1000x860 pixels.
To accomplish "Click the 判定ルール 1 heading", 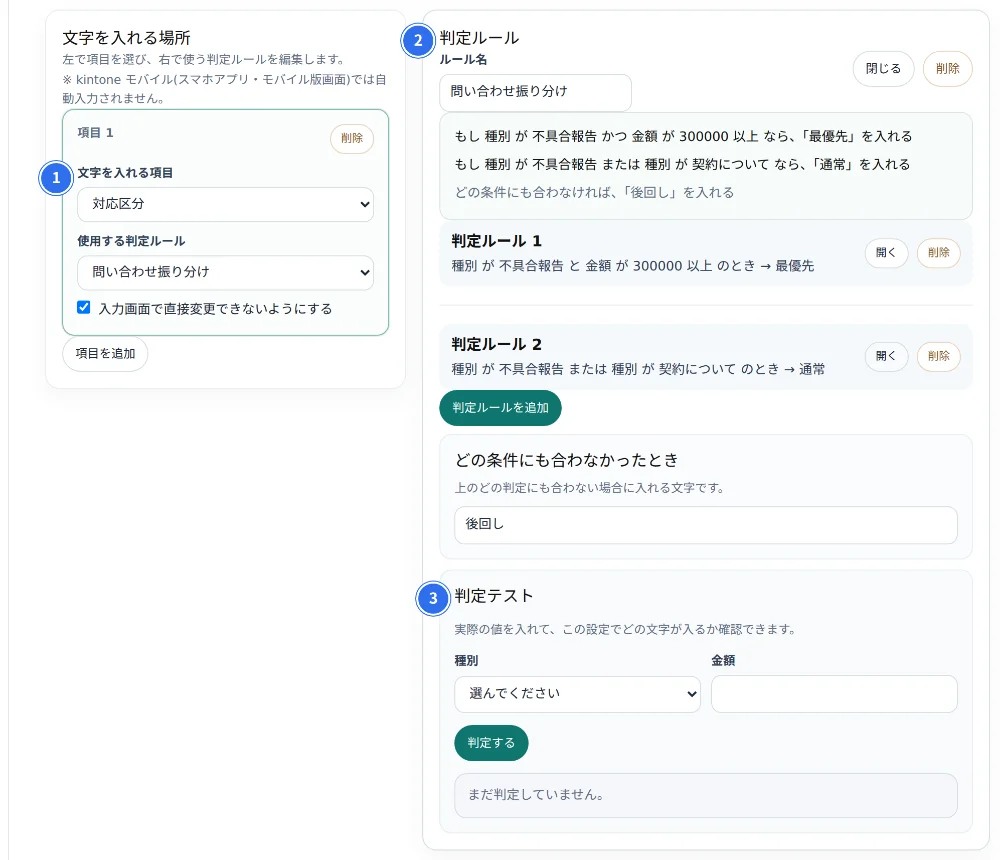I will point(496,241).
